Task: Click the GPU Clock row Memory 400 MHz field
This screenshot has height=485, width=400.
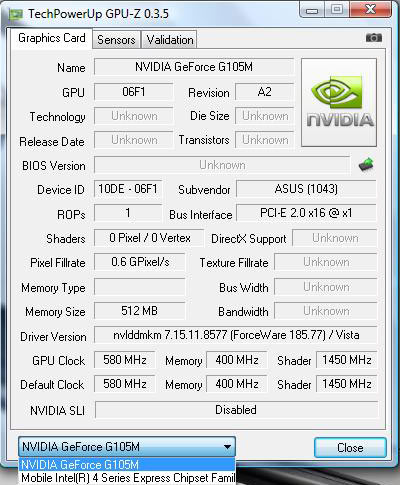Action: pyautogui.click(x=237, y=360)
